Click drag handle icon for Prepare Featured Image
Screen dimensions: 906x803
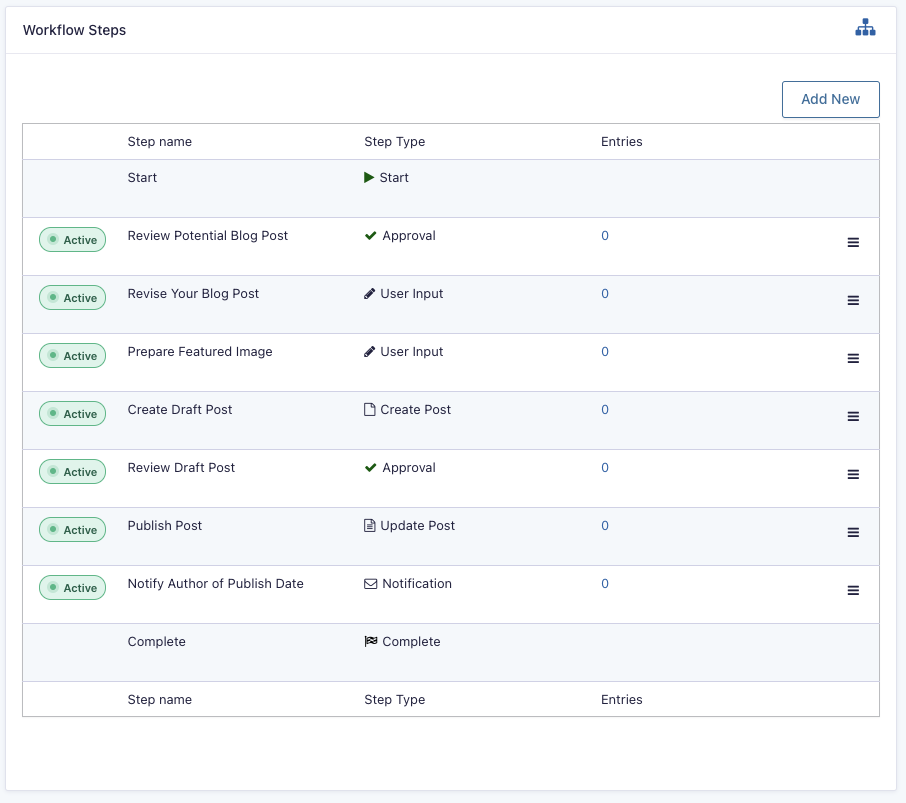click(853, 358)
